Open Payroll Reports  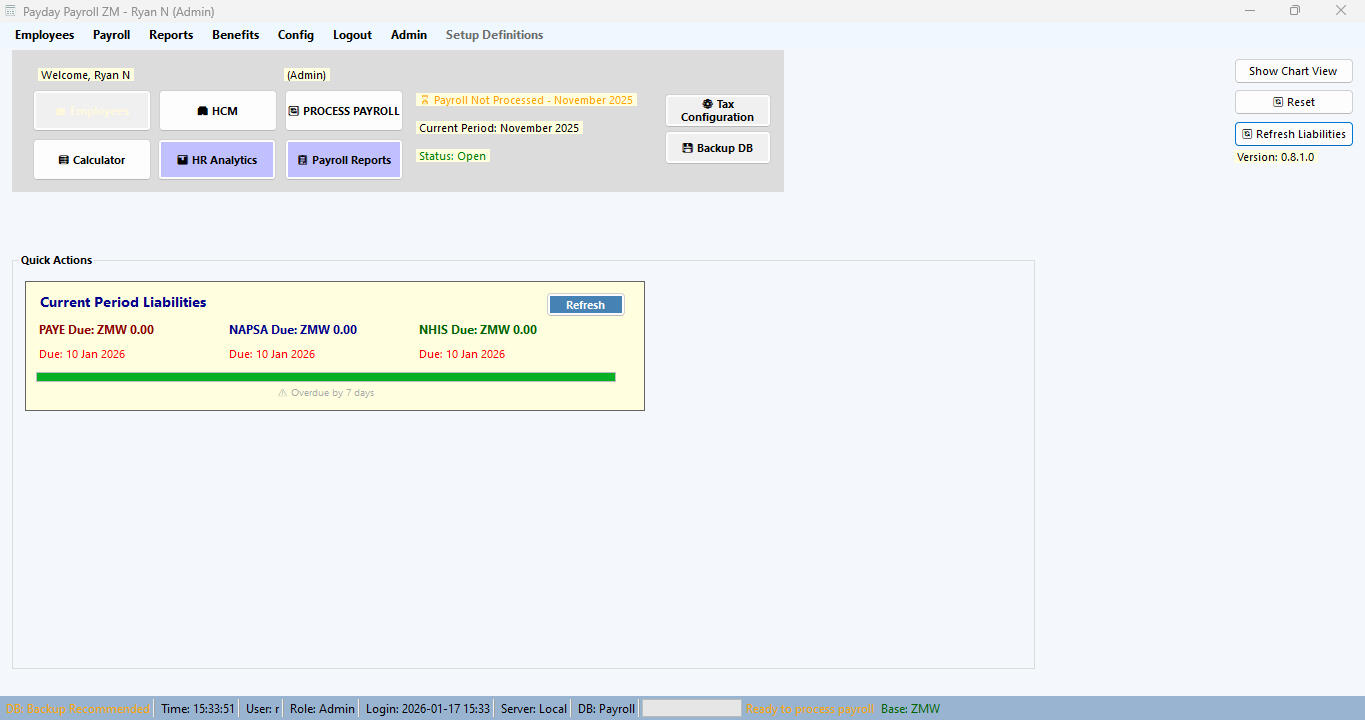tap(344, 160)
